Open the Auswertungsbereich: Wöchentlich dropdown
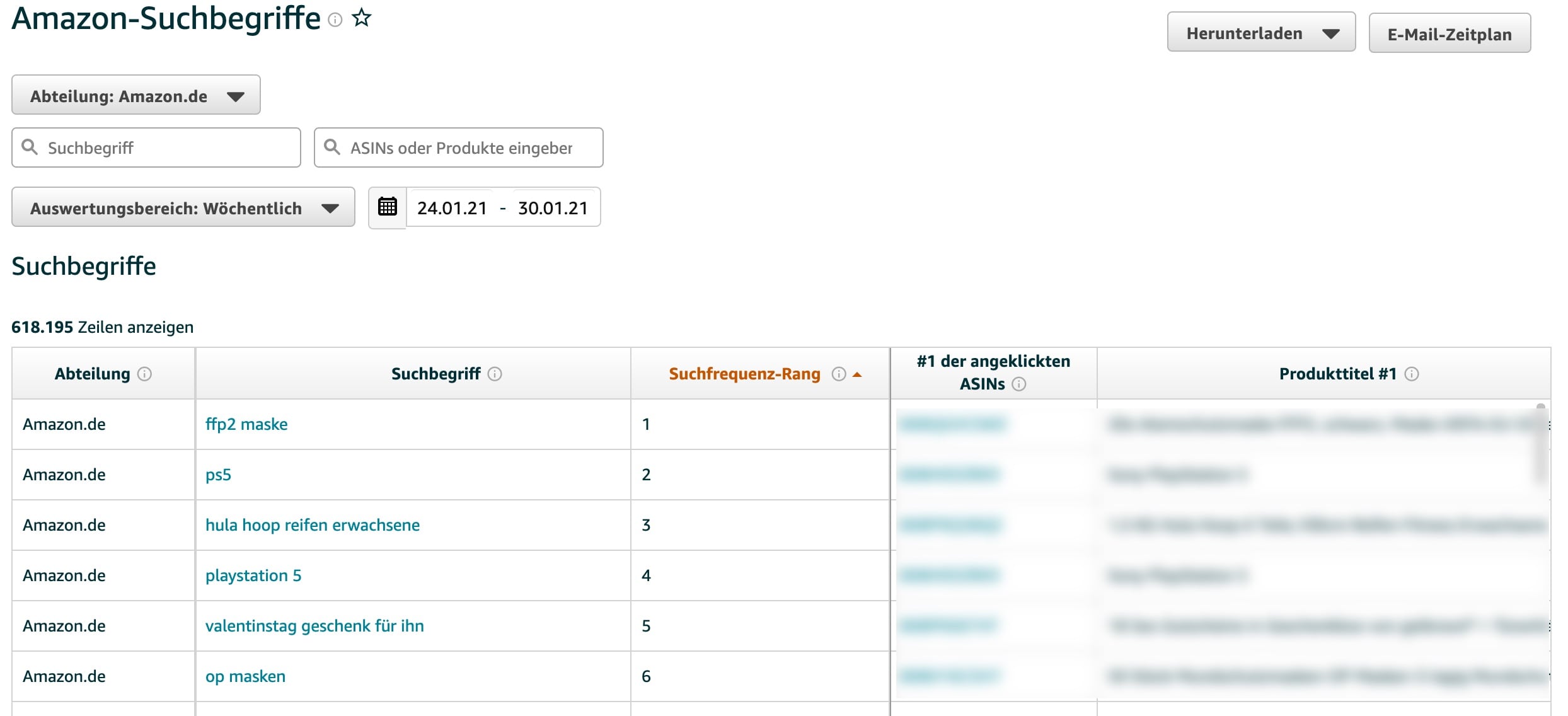Viewport: 1568px width, 716px height. [183, 208]
